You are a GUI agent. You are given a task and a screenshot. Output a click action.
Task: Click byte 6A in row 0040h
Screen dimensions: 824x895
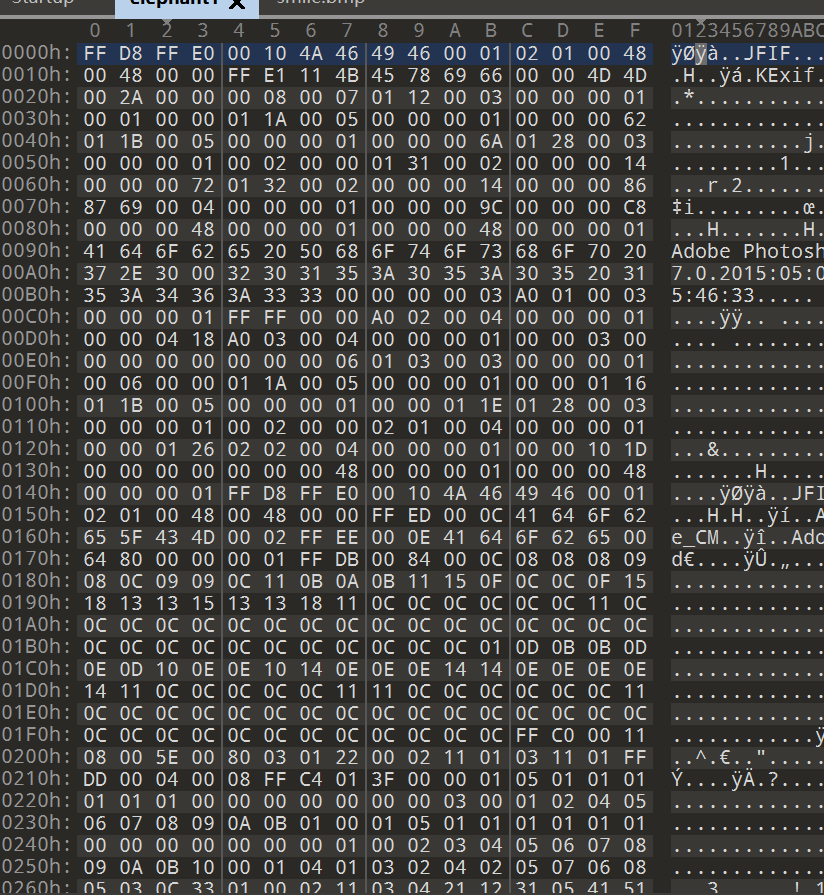[490, 142]
